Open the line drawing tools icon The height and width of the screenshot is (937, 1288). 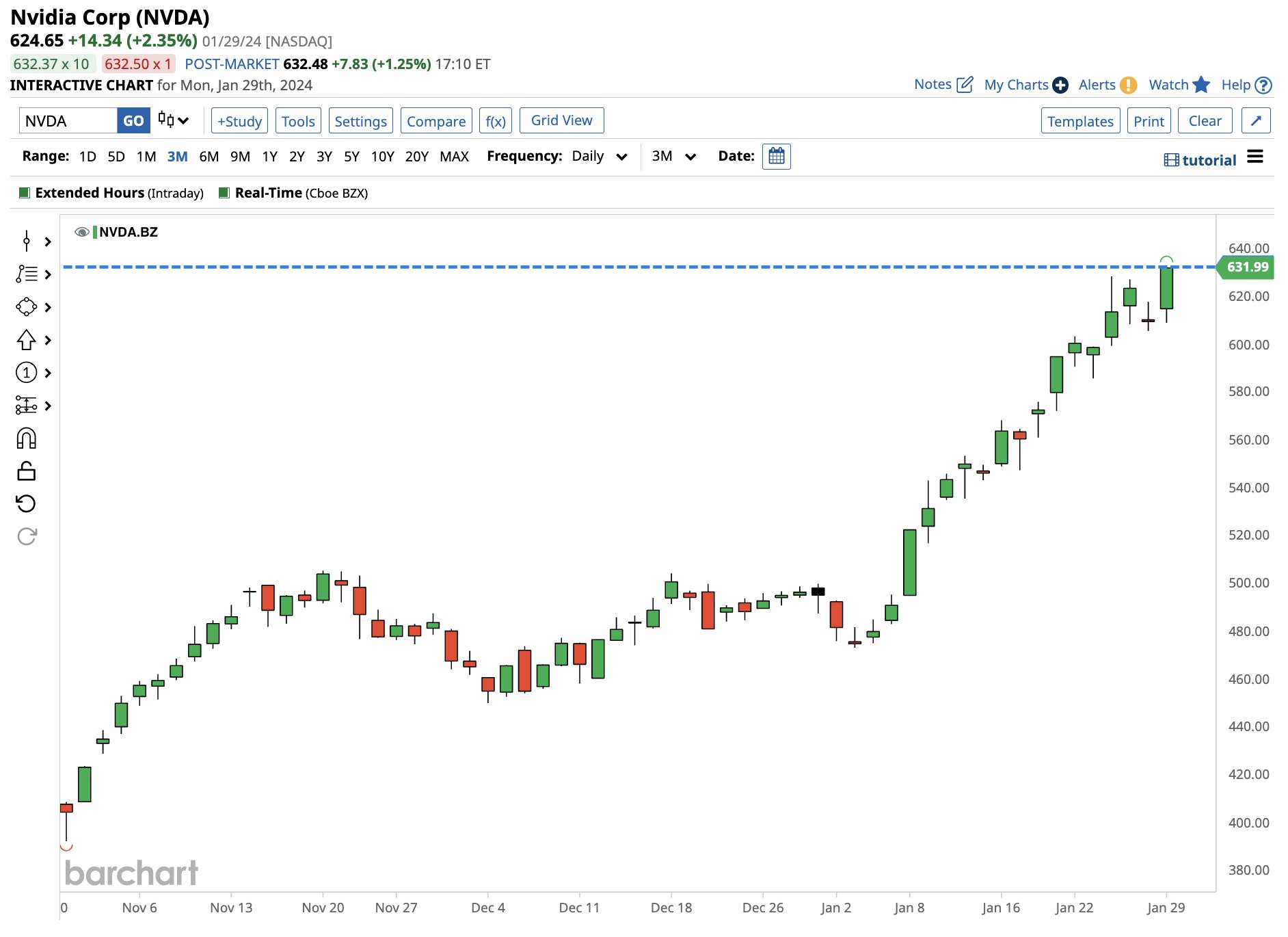(27, 274)
